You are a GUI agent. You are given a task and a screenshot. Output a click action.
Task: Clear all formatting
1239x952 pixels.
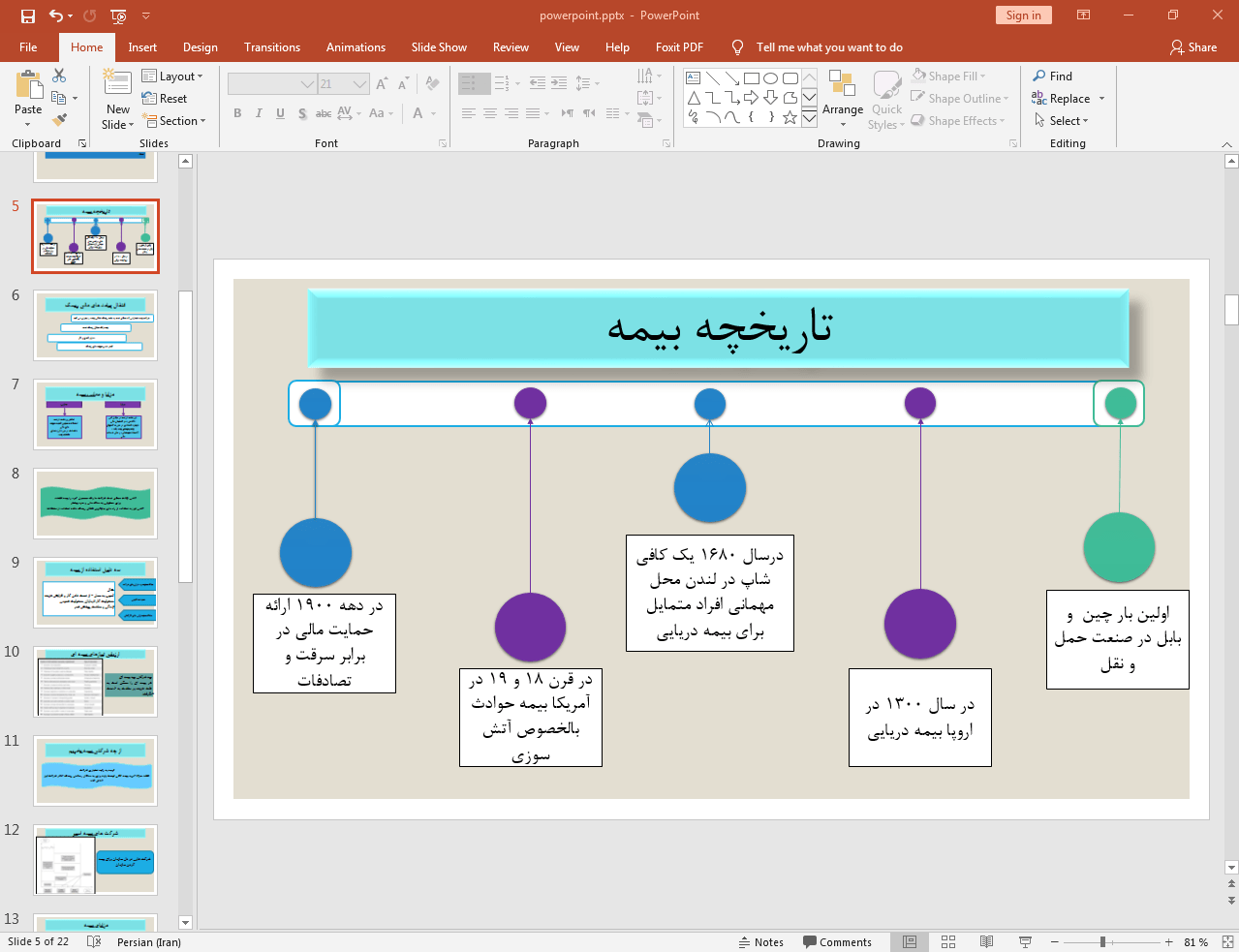[x=432, y=84]
